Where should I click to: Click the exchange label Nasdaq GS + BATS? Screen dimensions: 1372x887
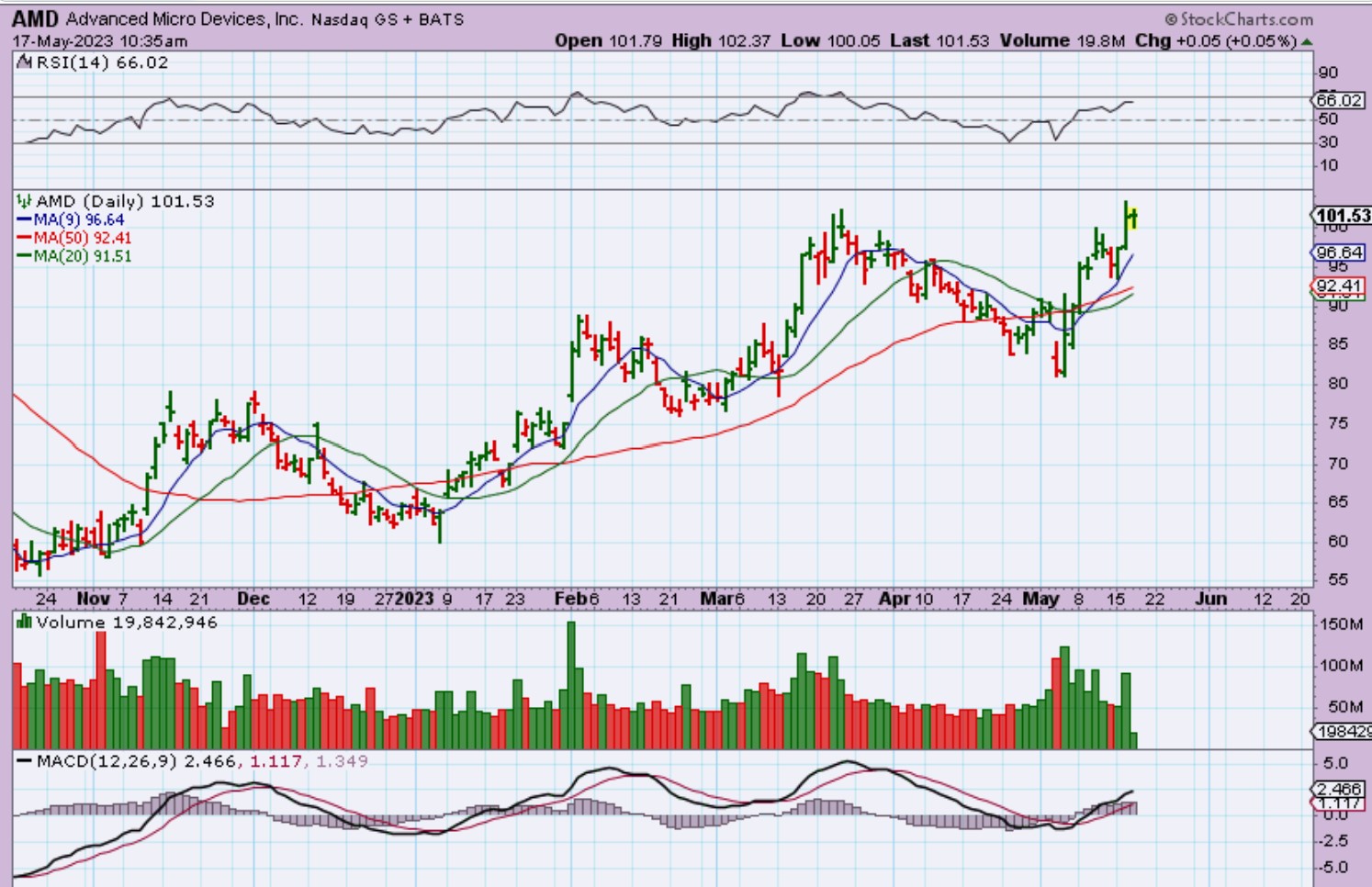point(387,19)
